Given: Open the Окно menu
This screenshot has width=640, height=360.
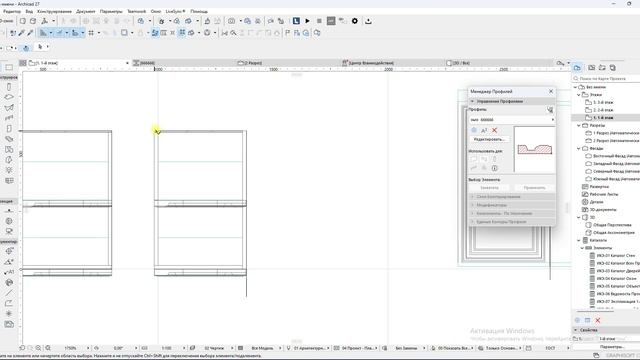Looking at the screenshot, I should point(156,11).
